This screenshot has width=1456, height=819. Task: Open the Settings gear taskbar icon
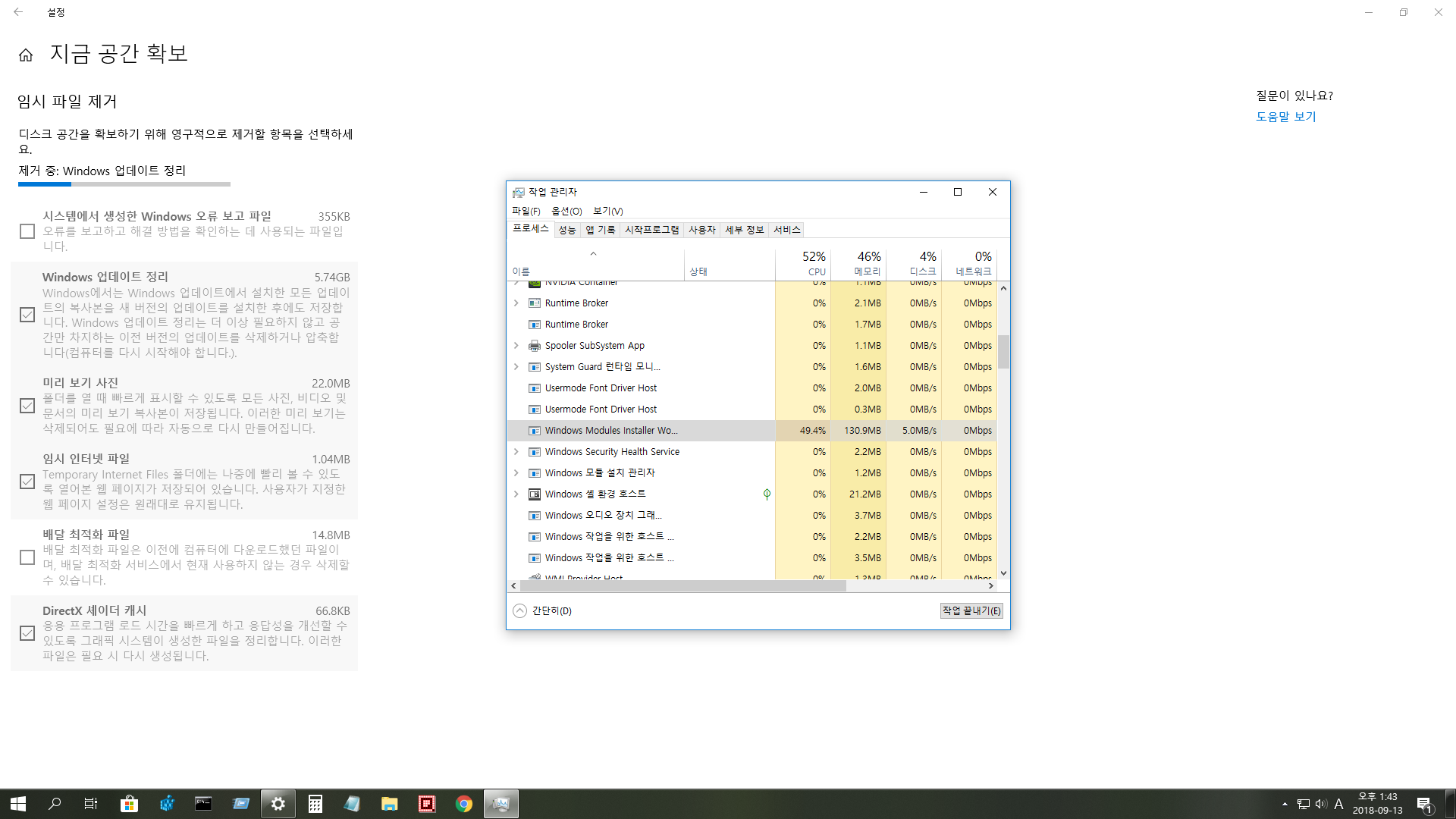pyautogui.click(x=278, y=804)
